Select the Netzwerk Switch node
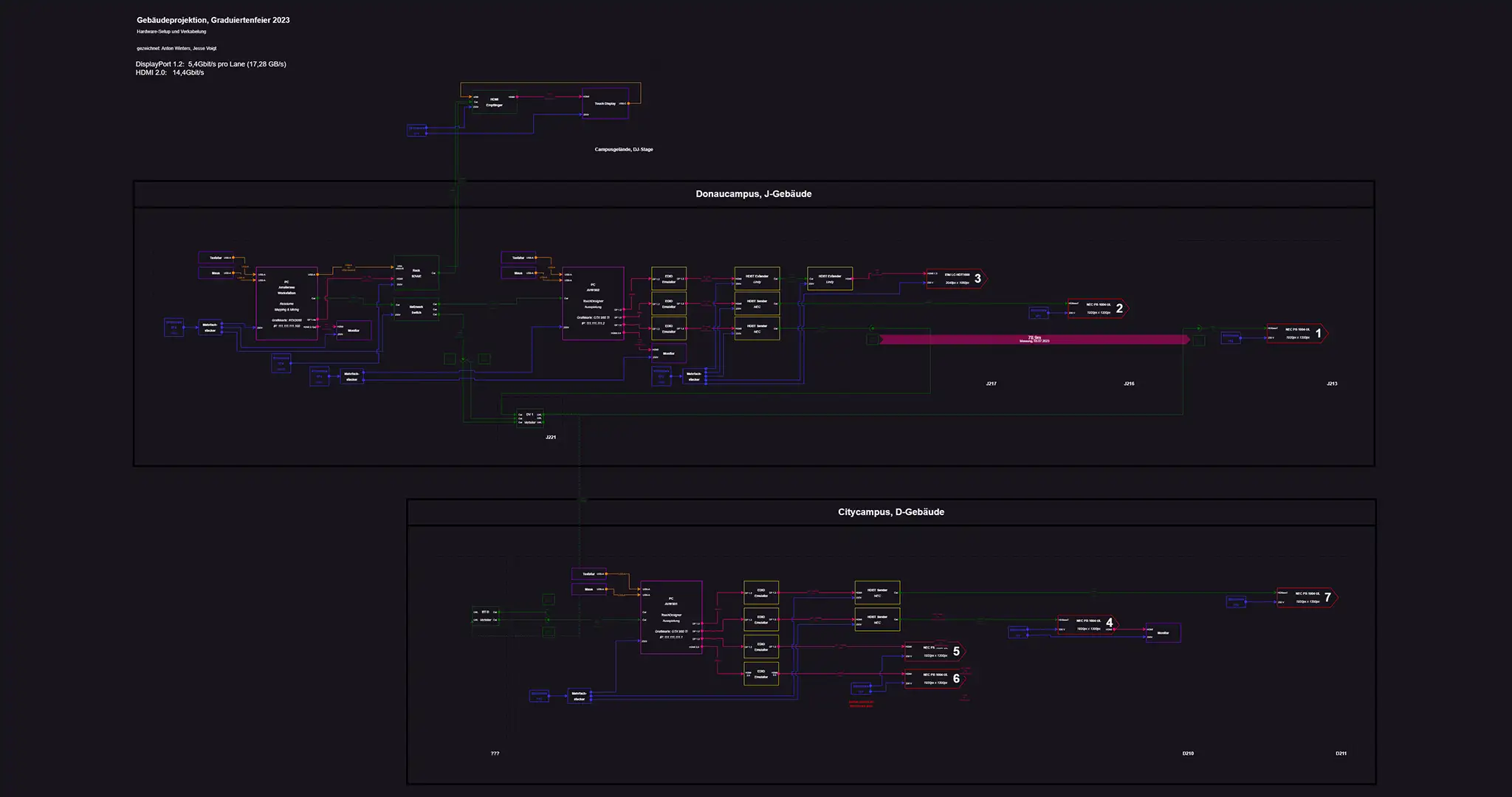The height and width of the screenshot is (797, 1512). [416, 309]
